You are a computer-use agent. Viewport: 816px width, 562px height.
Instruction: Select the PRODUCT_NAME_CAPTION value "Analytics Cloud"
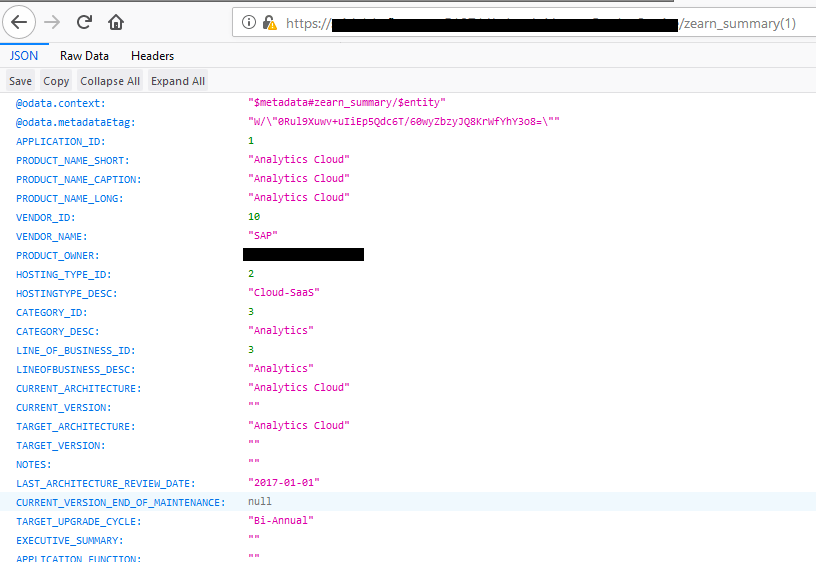(x=299, y=178)
